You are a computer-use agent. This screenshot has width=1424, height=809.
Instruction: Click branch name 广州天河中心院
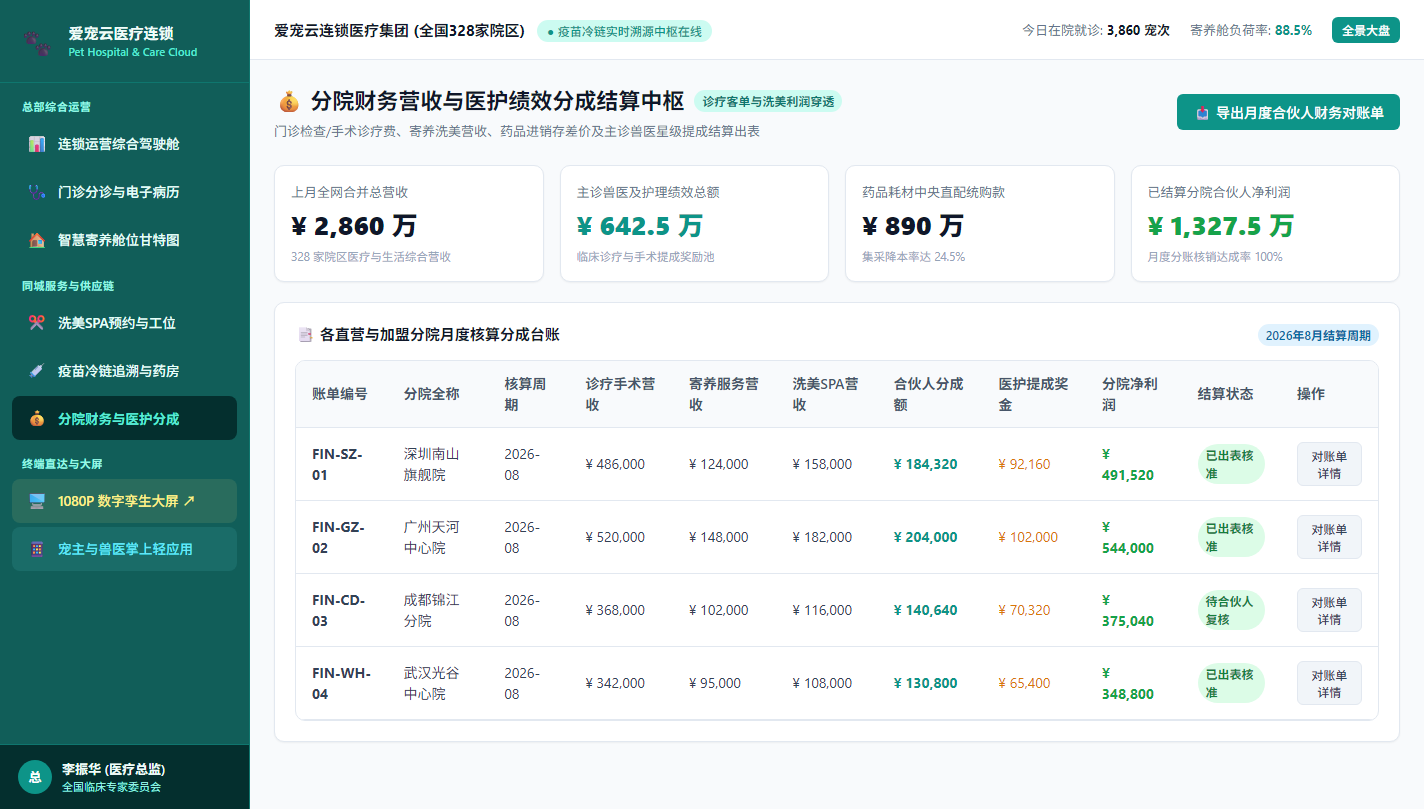(432, 537)
